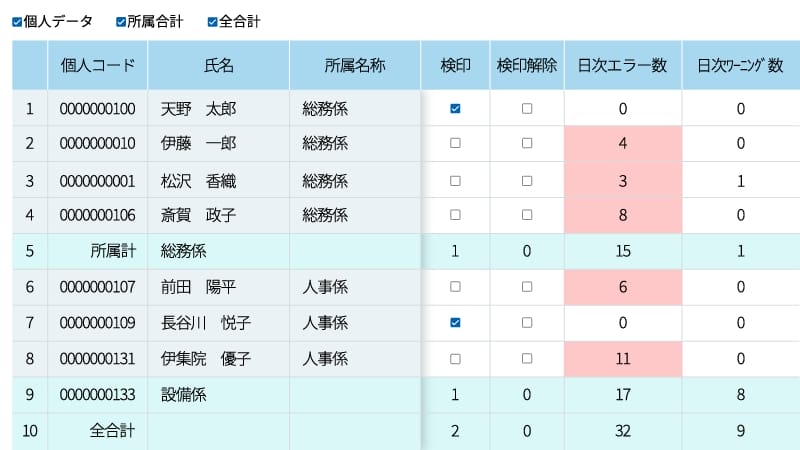Click the pink error cell showing 8
The image size is (800, 450).
coord(622,215)
